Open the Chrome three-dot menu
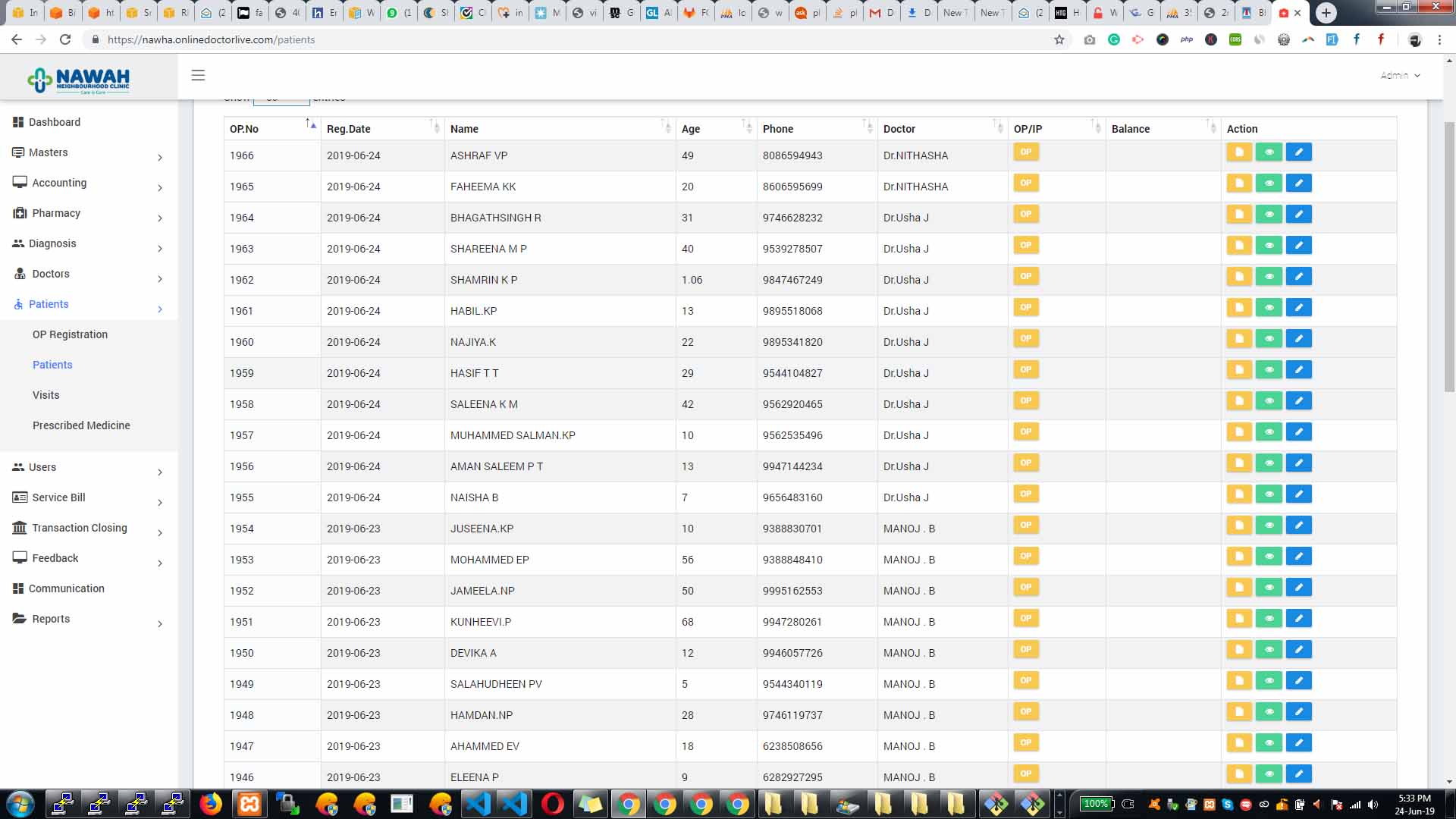 (x=1439, y=39)
